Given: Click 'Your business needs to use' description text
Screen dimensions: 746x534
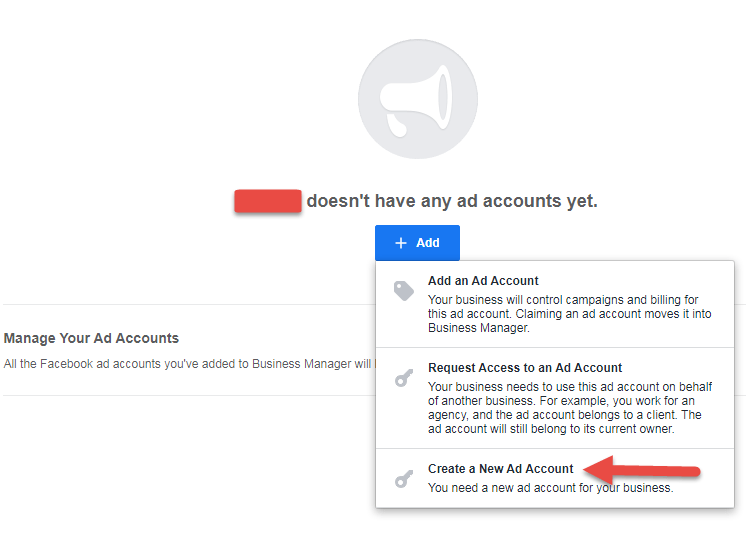Looking at the screenshot, I should point(570,407).
